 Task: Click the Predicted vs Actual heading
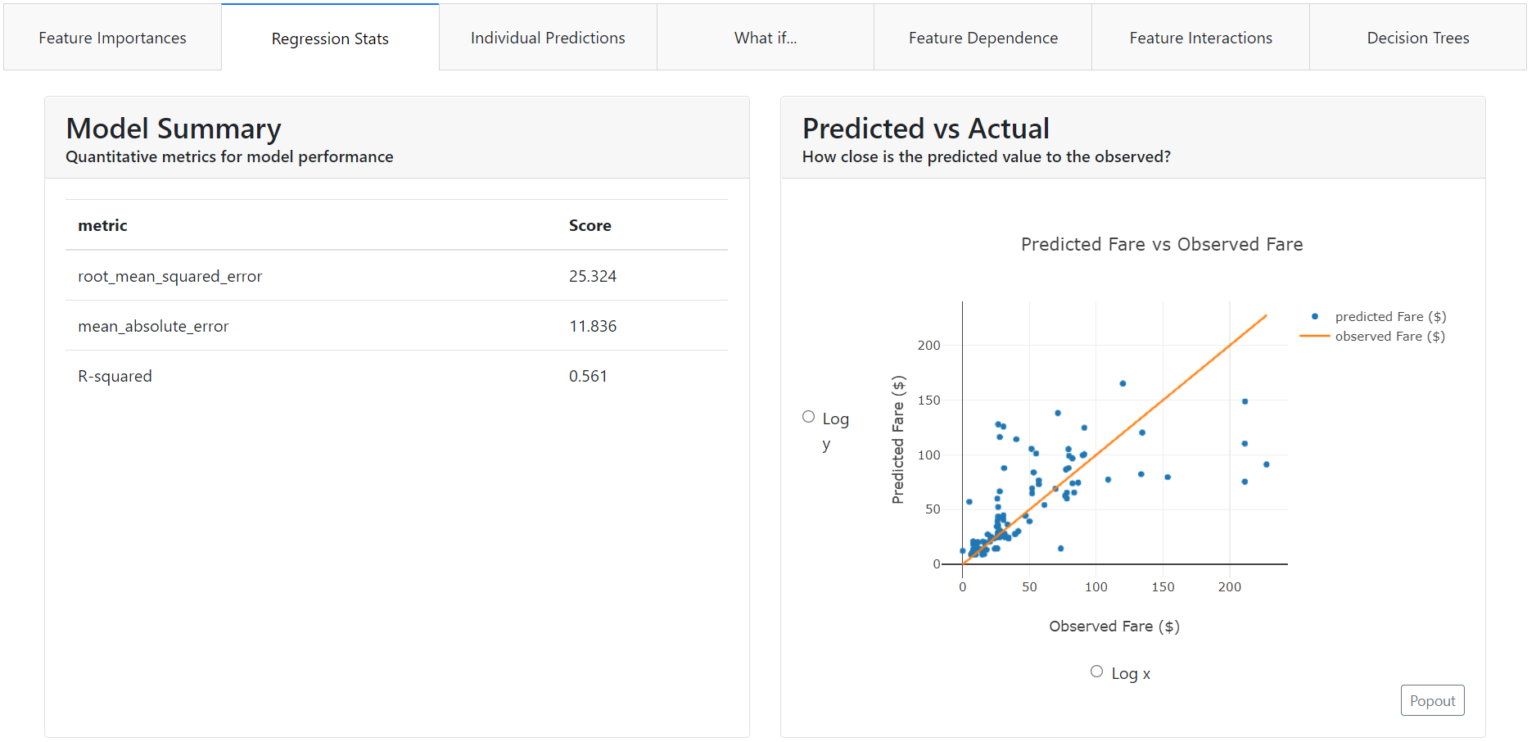[x=925, y=128]
